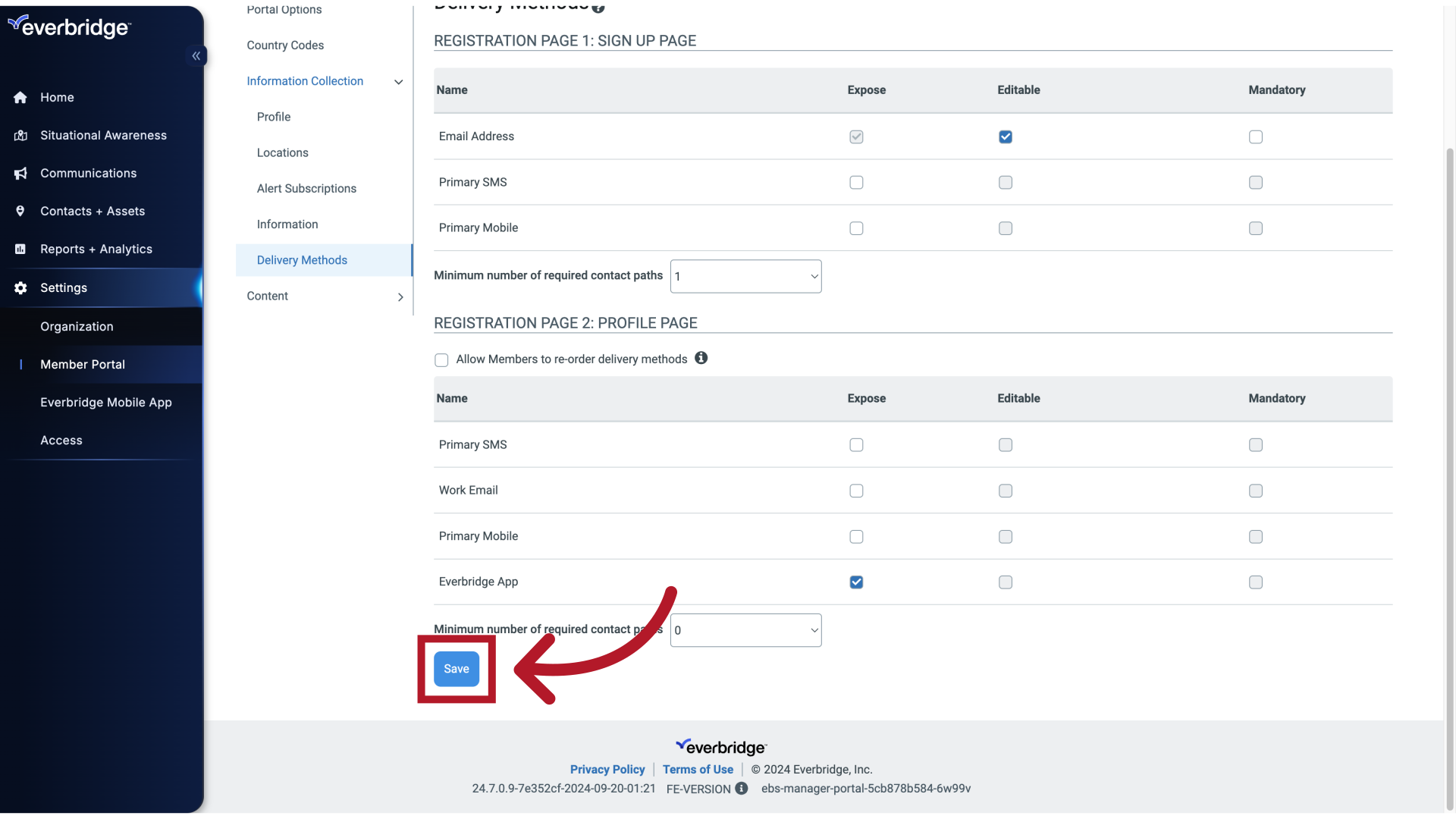Navigate to Communications section
Screen dimensions: 1456x819
[88, 173]
